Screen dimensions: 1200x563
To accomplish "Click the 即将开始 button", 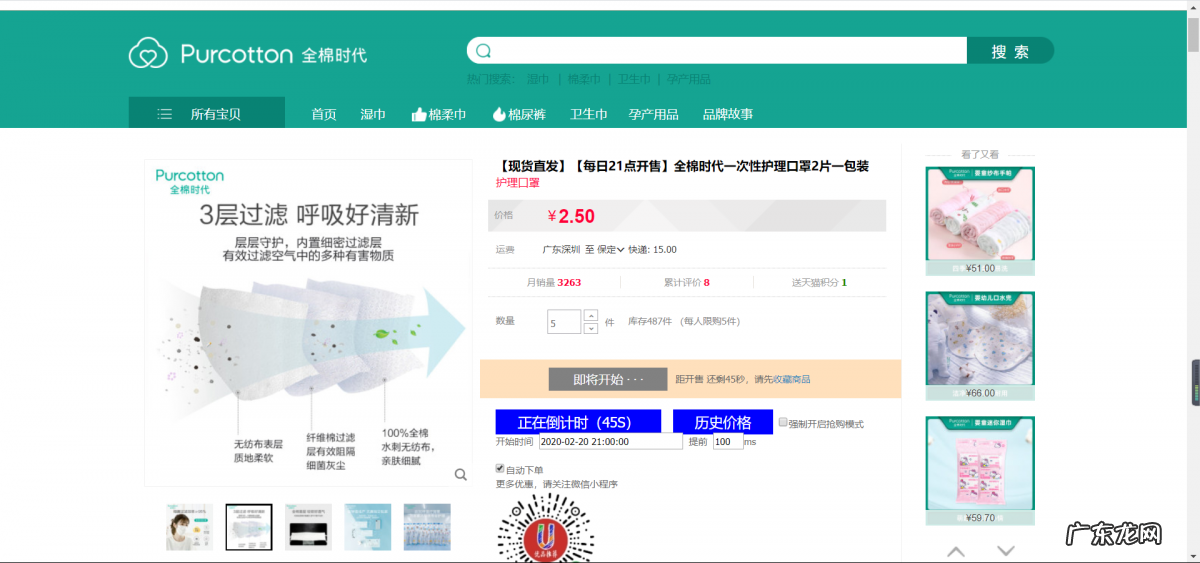I will click(608, 379).
